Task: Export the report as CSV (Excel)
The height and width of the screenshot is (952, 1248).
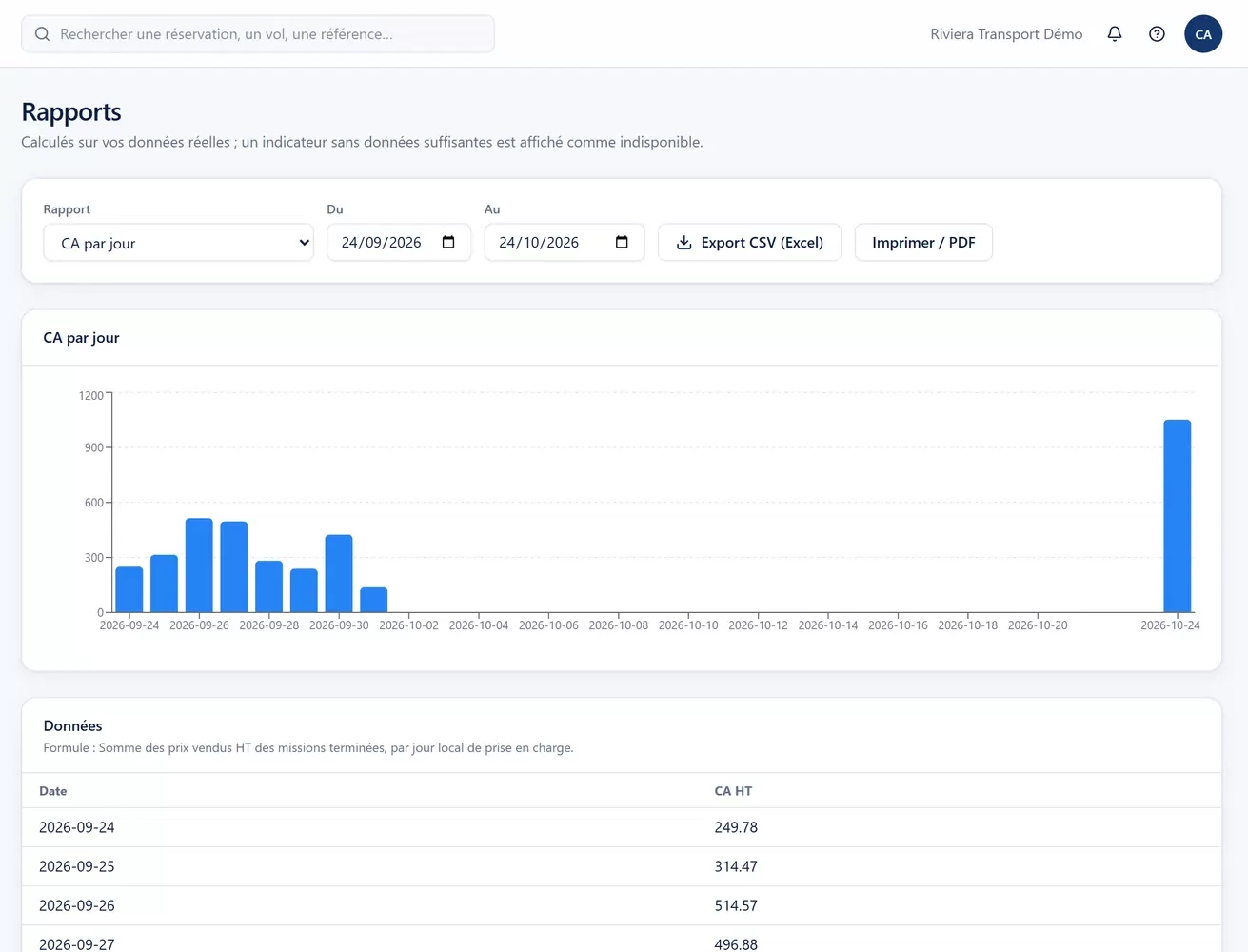Action: [749, 243]
